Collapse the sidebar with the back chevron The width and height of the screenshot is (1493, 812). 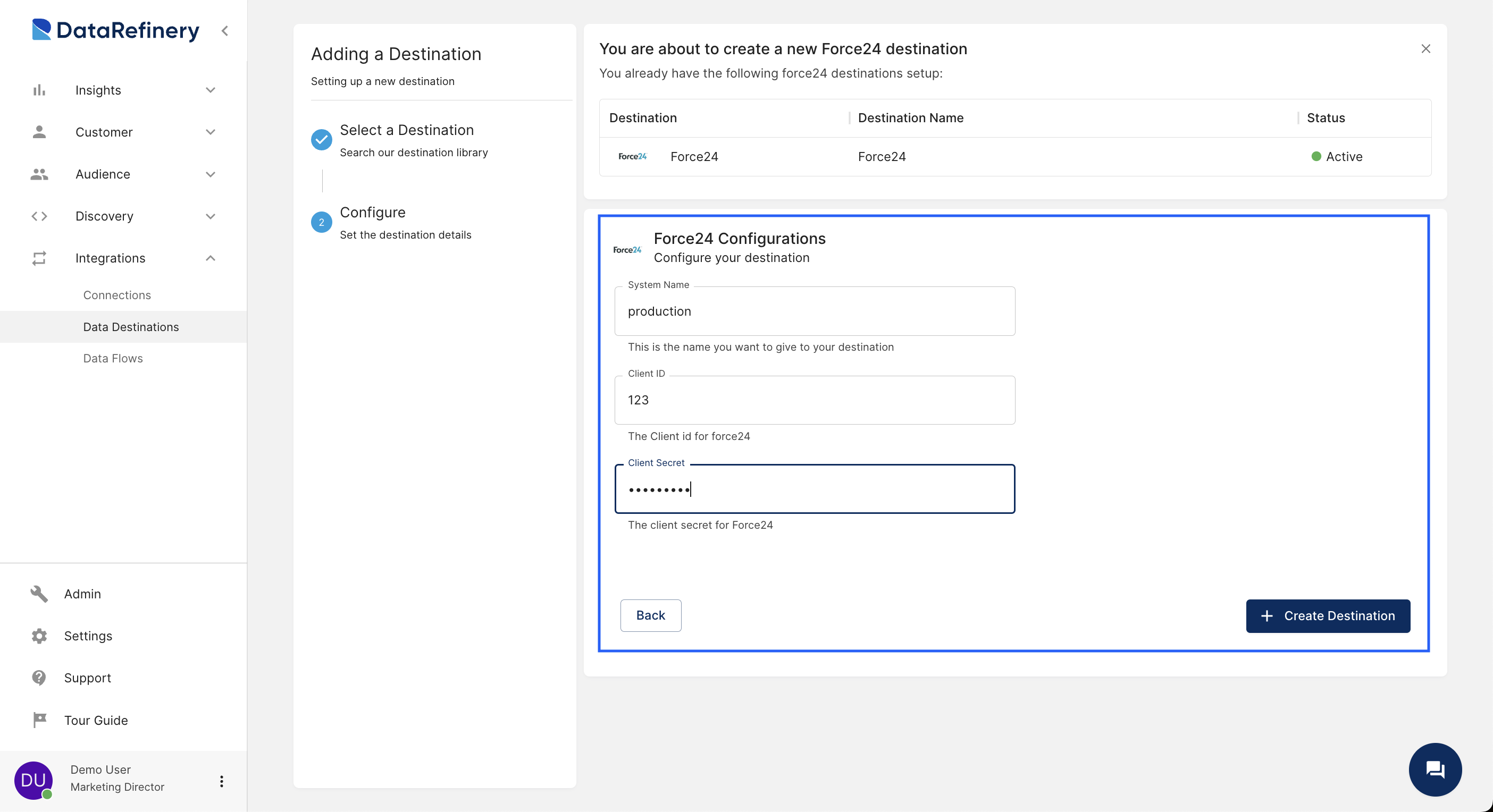(225, 31)
